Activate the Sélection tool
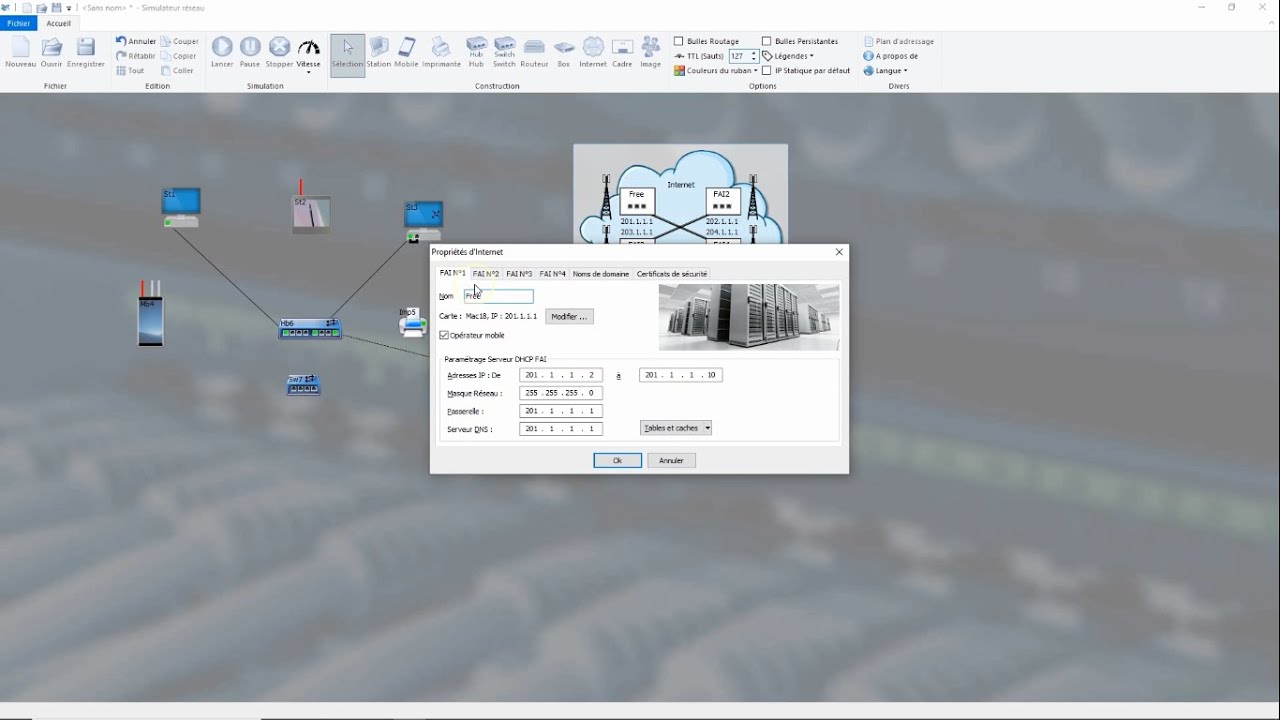 point(348,55)
